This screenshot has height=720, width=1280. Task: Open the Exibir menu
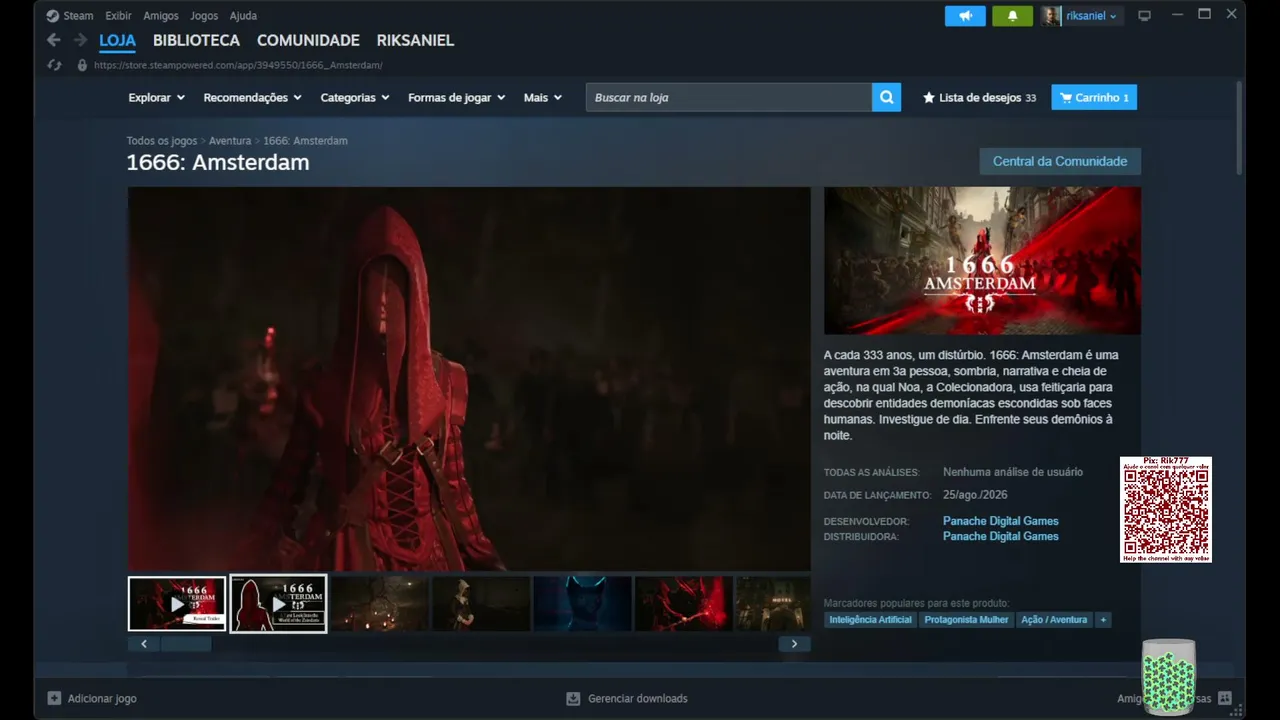tap(118, 16)
